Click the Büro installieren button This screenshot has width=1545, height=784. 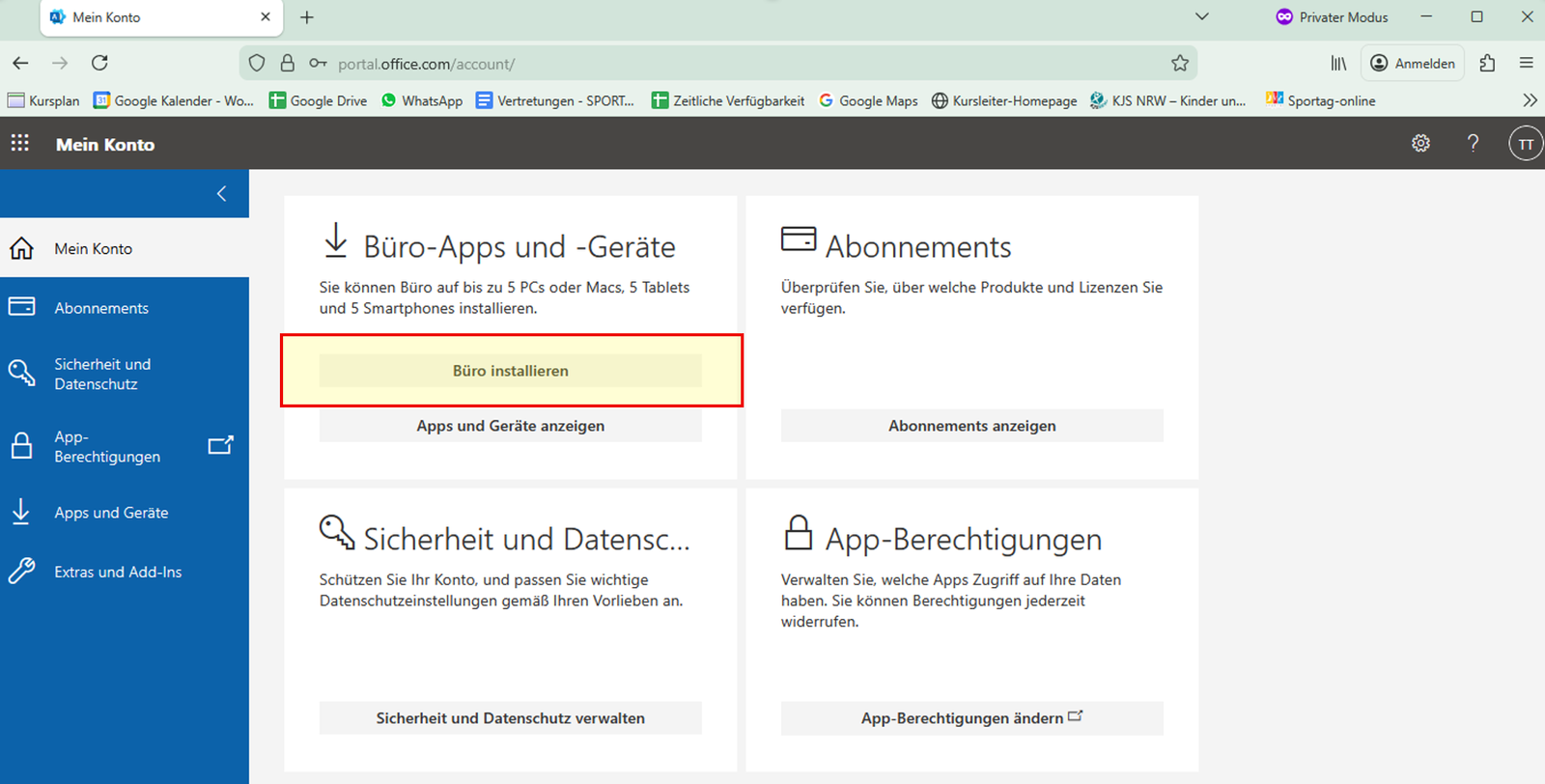pyautogui.click(x=510, y=371)
